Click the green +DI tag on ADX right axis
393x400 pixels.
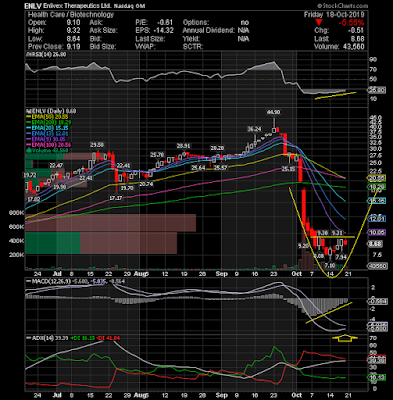376,377
